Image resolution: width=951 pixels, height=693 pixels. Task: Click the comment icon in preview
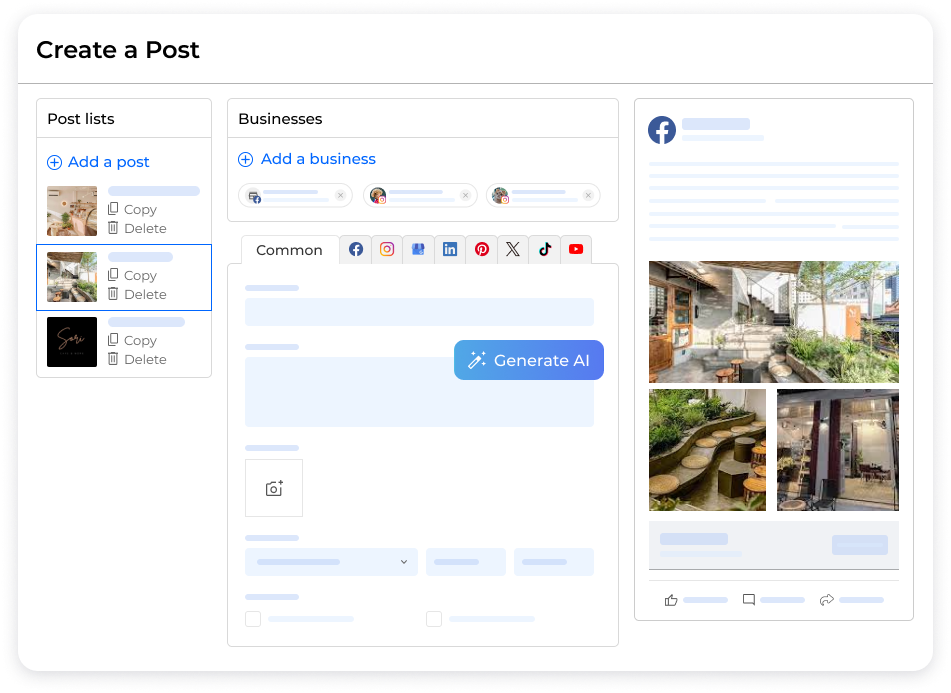tap(749, 600)
